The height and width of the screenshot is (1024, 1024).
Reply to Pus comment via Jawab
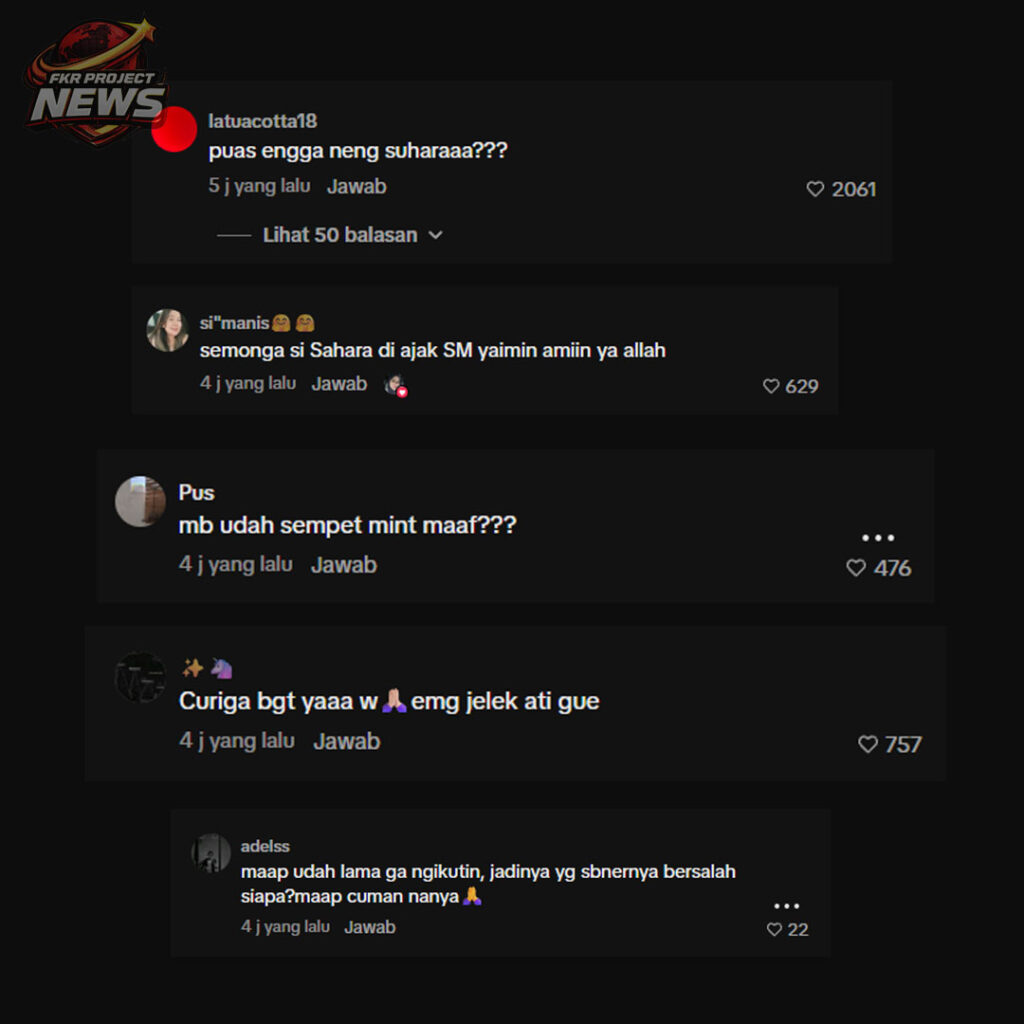pos(344,565)
